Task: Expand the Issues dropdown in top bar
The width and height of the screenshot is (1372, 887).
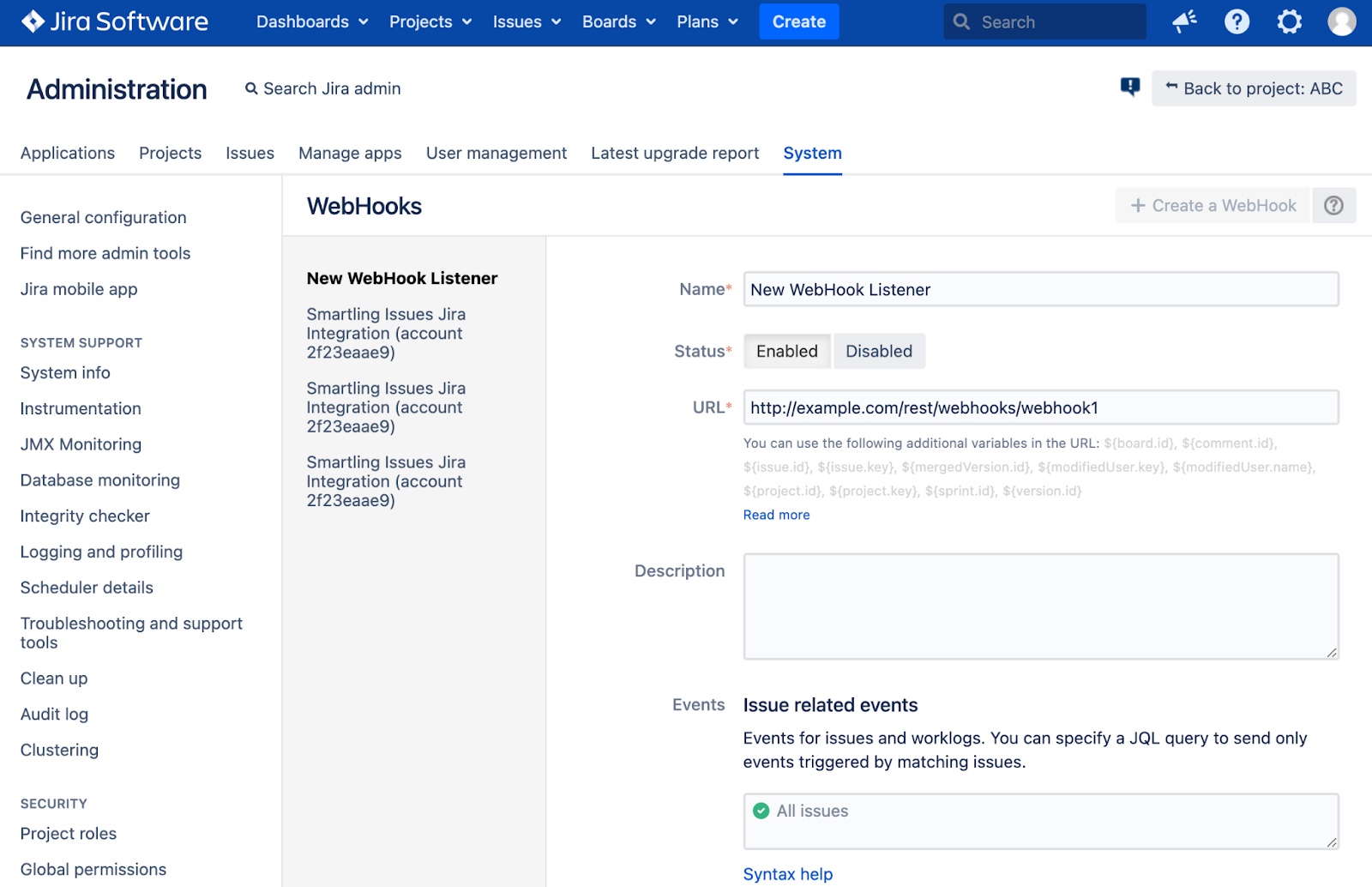Action: tap(527, 22)
